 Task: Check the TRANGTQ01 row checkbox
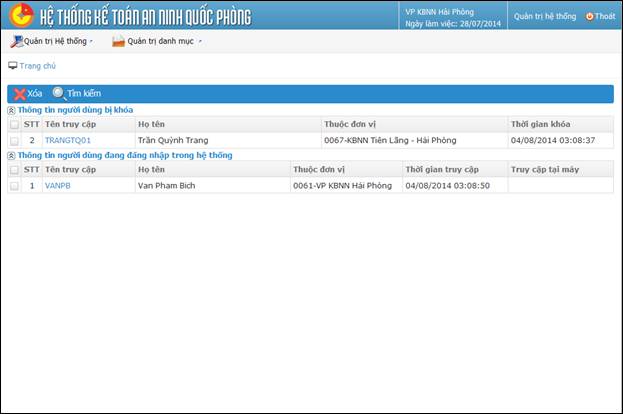pos(14,141)
